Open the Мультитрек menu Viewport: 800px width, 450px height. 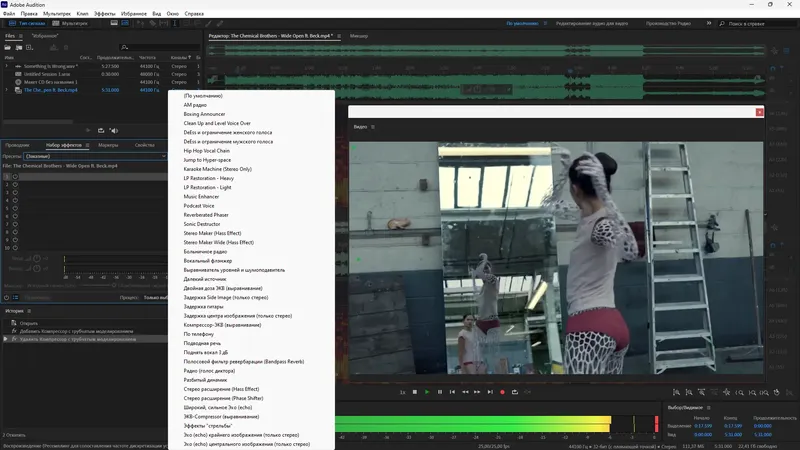pyautogui.click(x=57, y=14)
